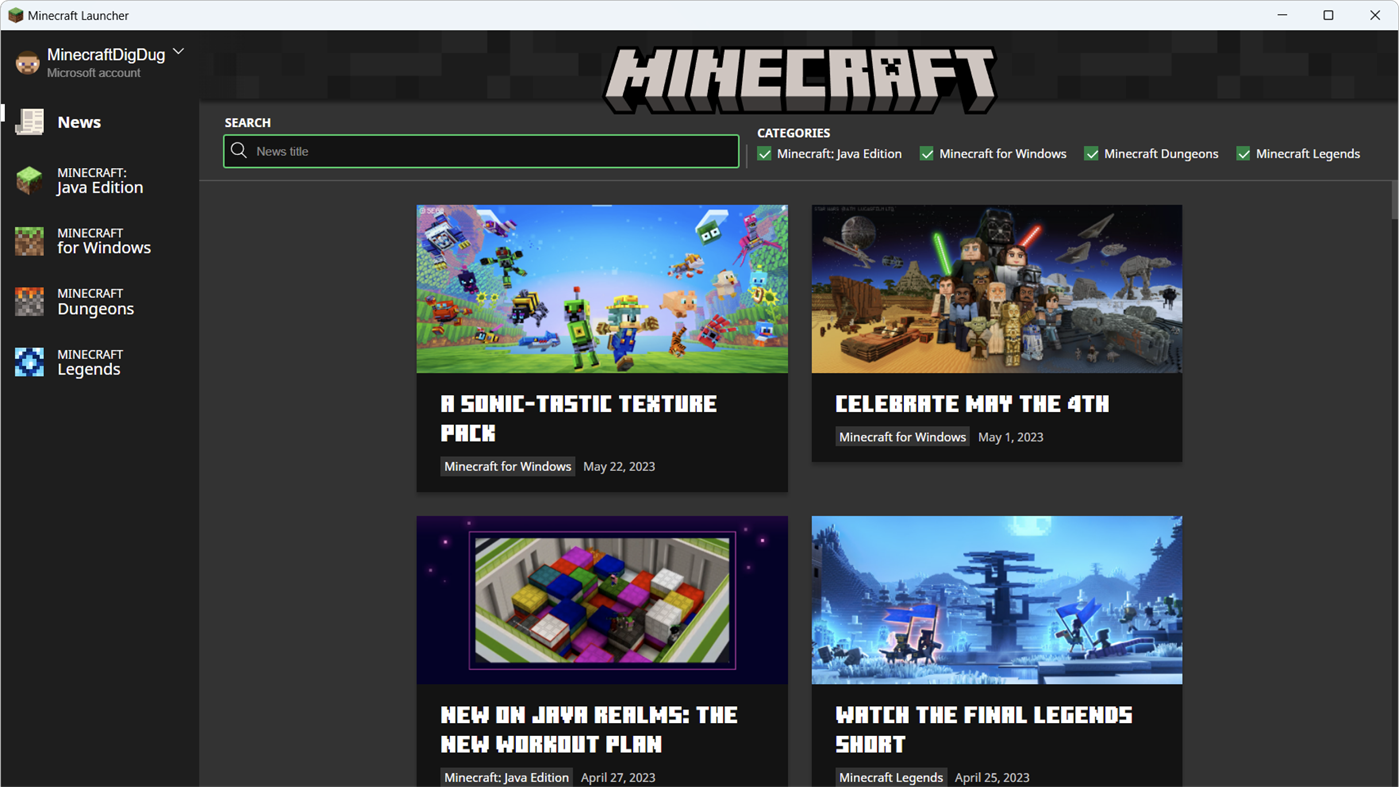
Task: Disable the Minecraft Dungeons category filter
Action: [x=1091, y=154]
